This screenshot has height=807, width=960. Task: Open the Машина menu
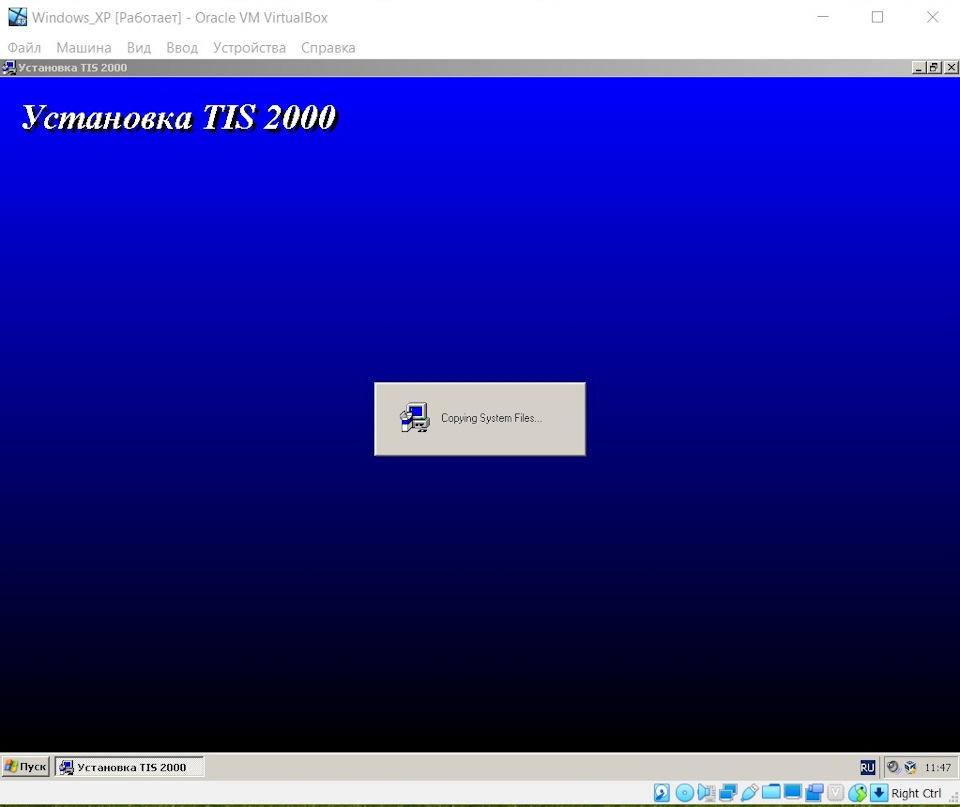[84, 48]
